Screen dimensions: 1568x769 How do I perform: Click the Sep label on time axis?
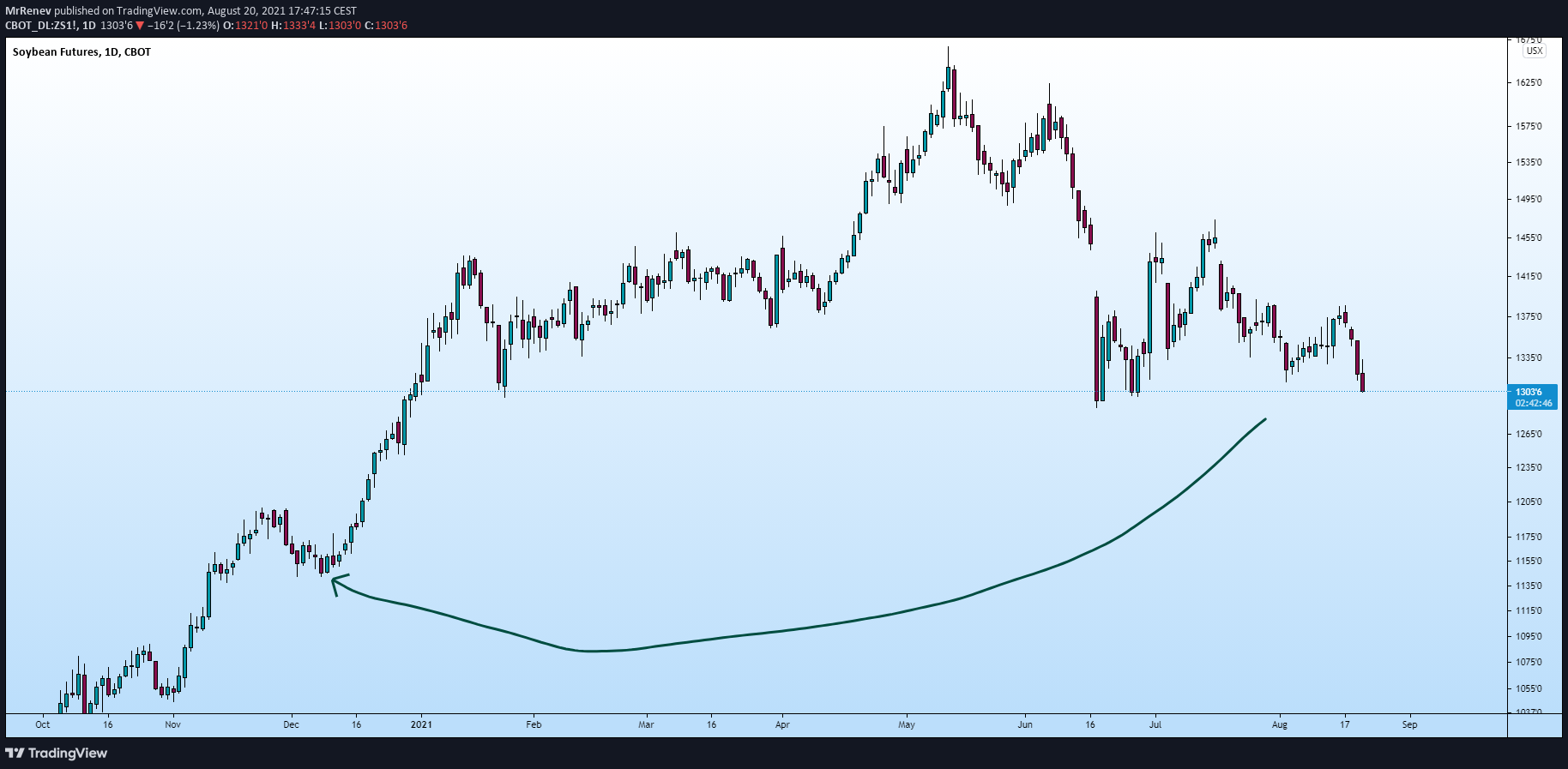1410,725
